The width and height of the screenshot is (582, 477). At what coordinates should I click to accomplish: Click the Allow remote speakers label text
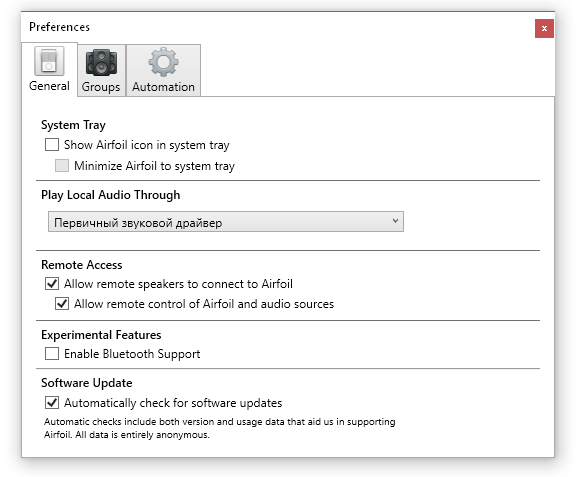[x=178, y=284]
